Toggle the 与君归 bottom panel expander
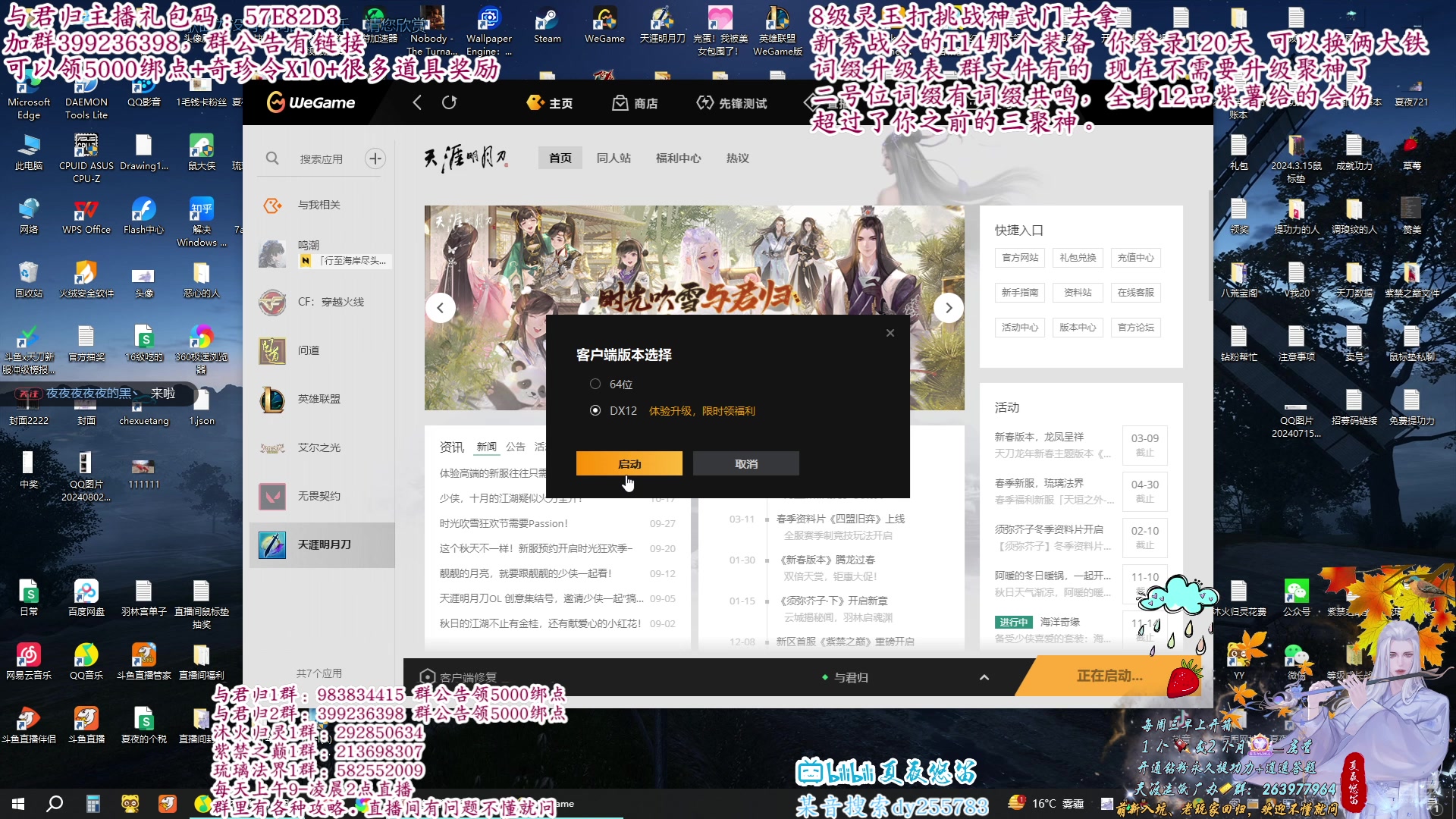Image resolution: width=1456 pixels, height=819 pixels. pyautogui.click(x=984, y=677)
